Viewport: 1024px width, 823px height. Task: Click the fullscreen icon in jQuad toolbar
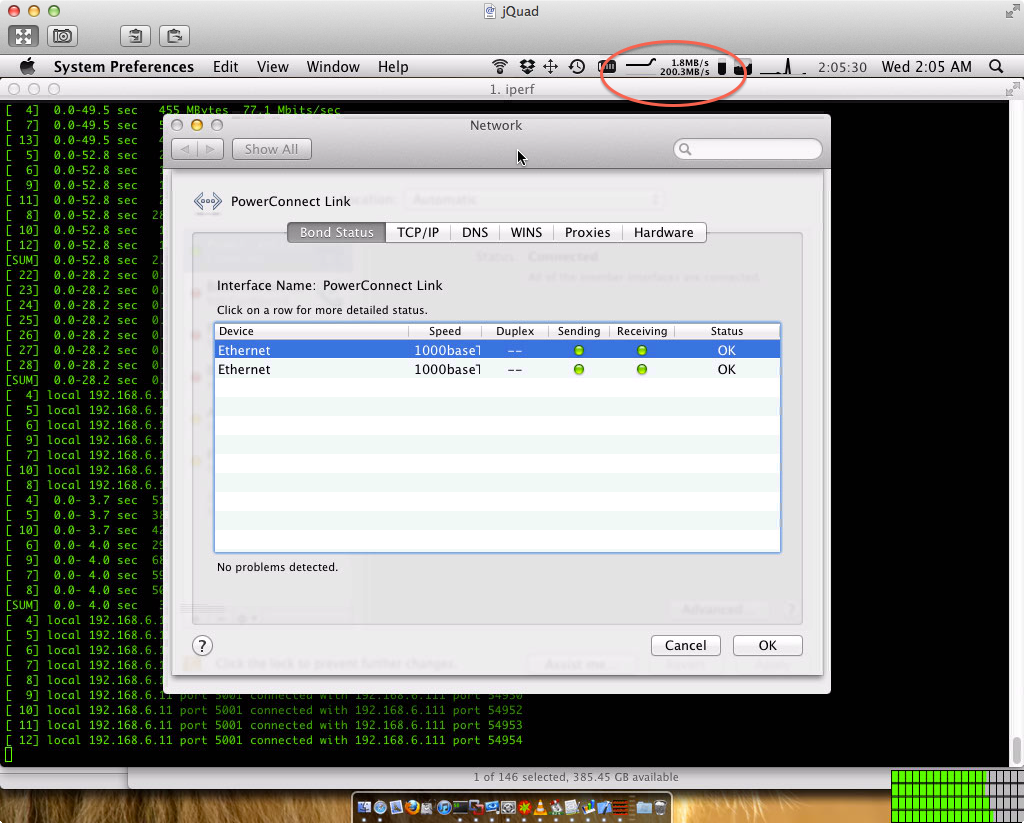[x=24, y=36]
